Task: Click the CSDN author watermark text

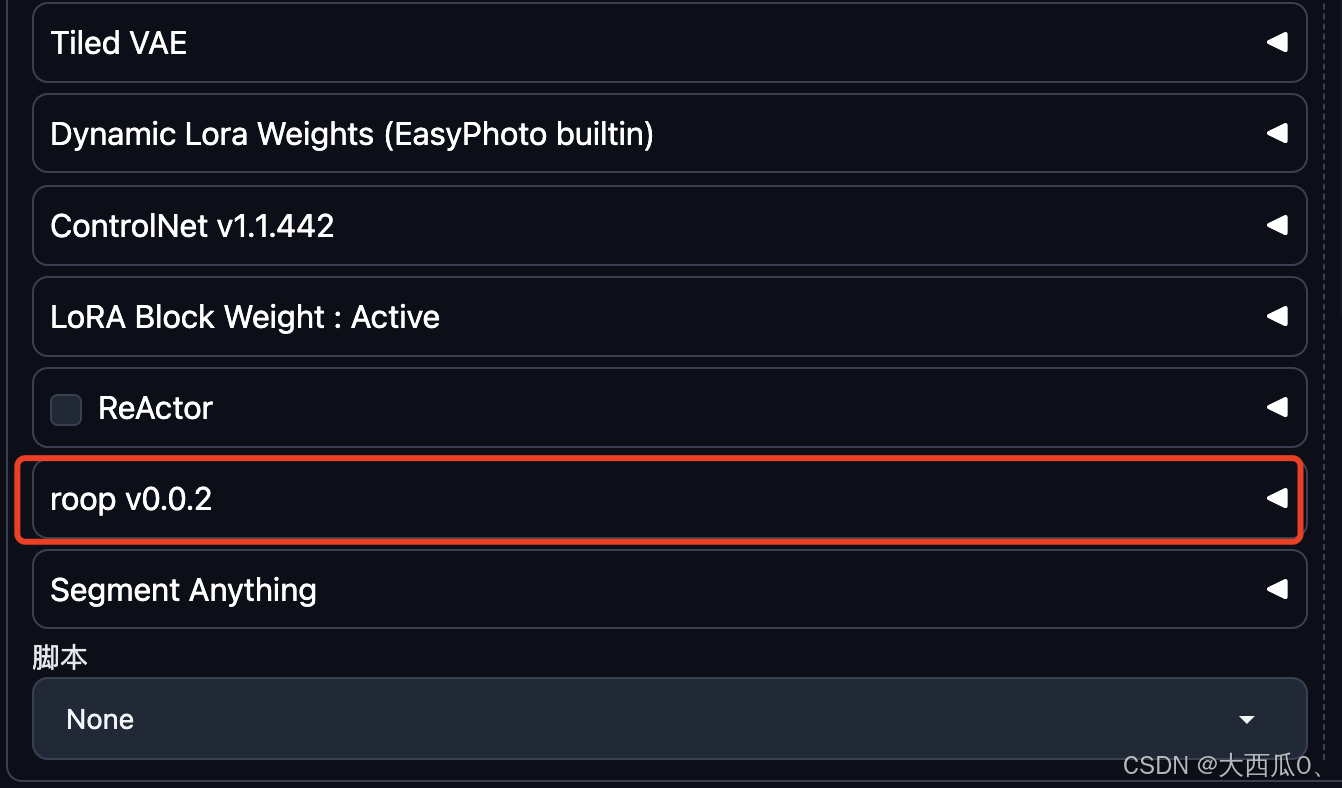Action: (x=1224, y=766)
